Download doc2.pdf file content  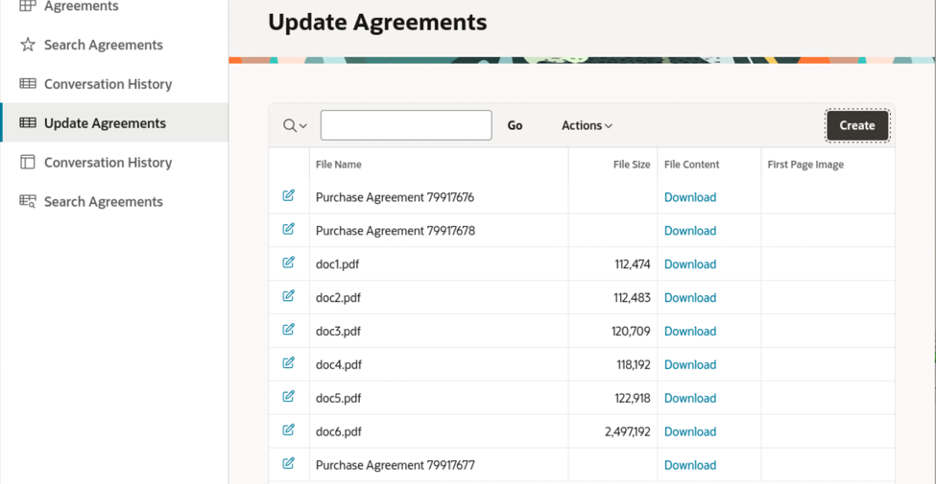690,298
